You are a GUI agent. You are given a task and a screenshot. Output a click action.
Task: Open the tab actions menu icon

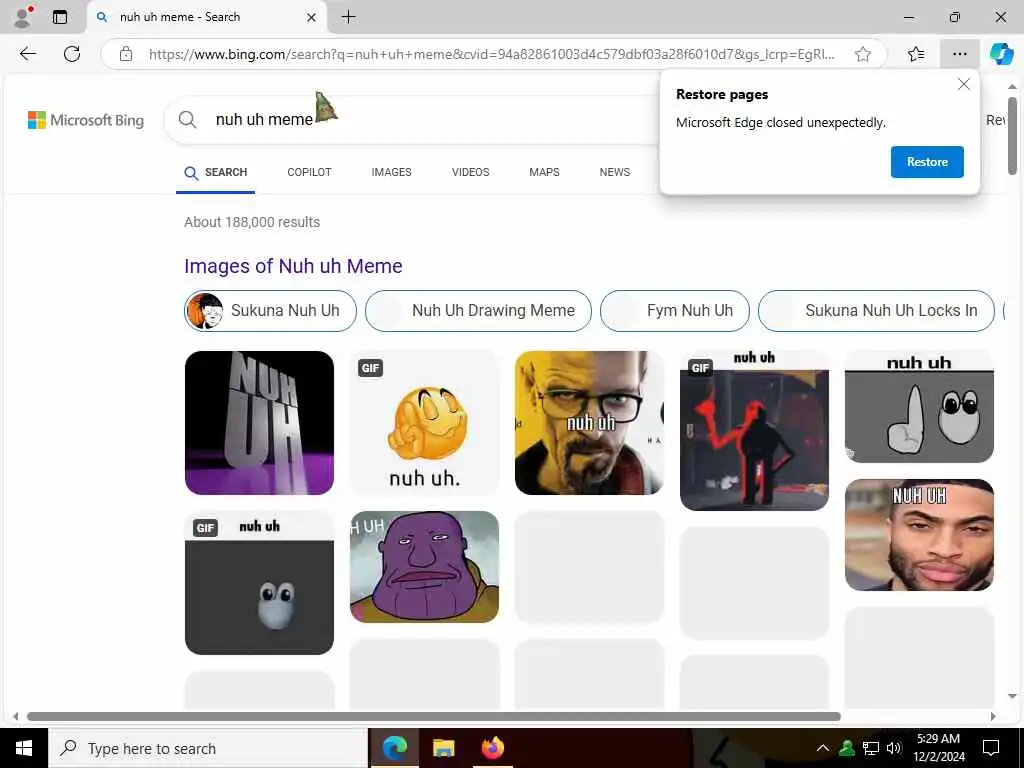tap(60, 17)
